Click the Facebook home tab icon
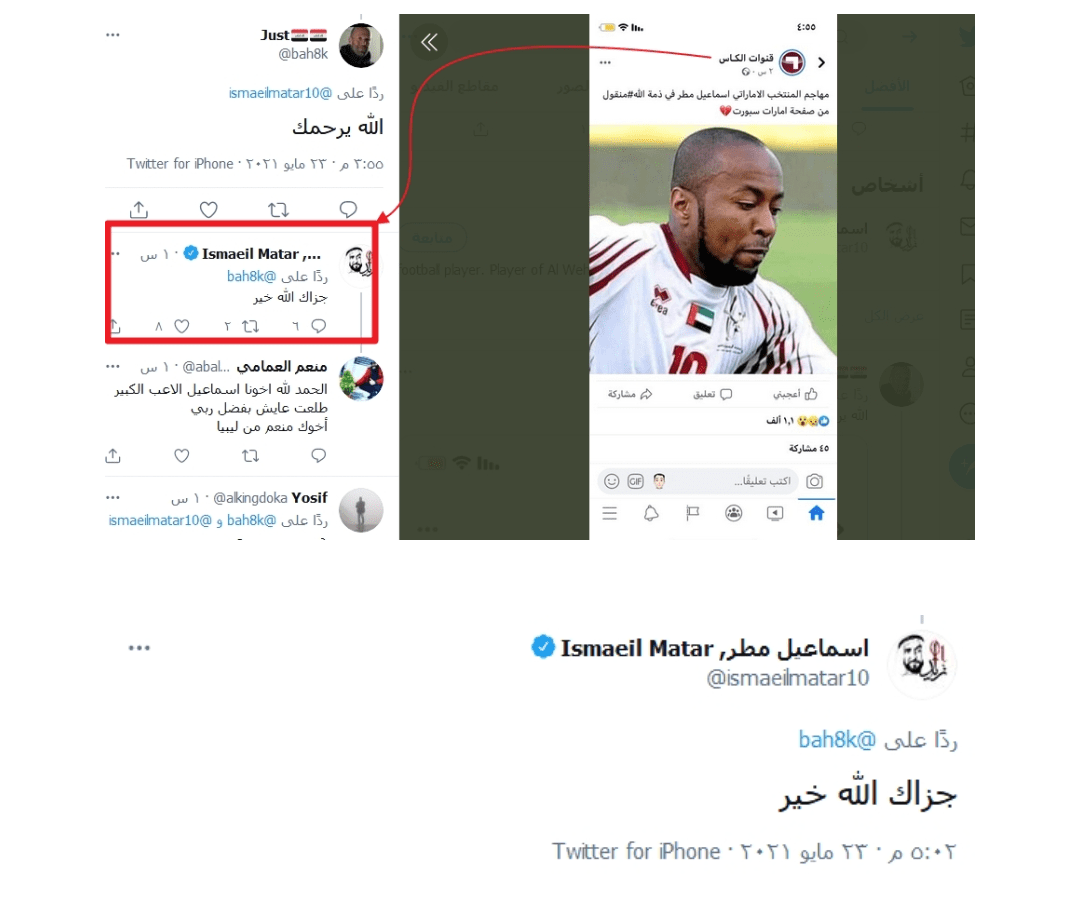Viewport: 1080px width, 900px height. click(816, 513)
